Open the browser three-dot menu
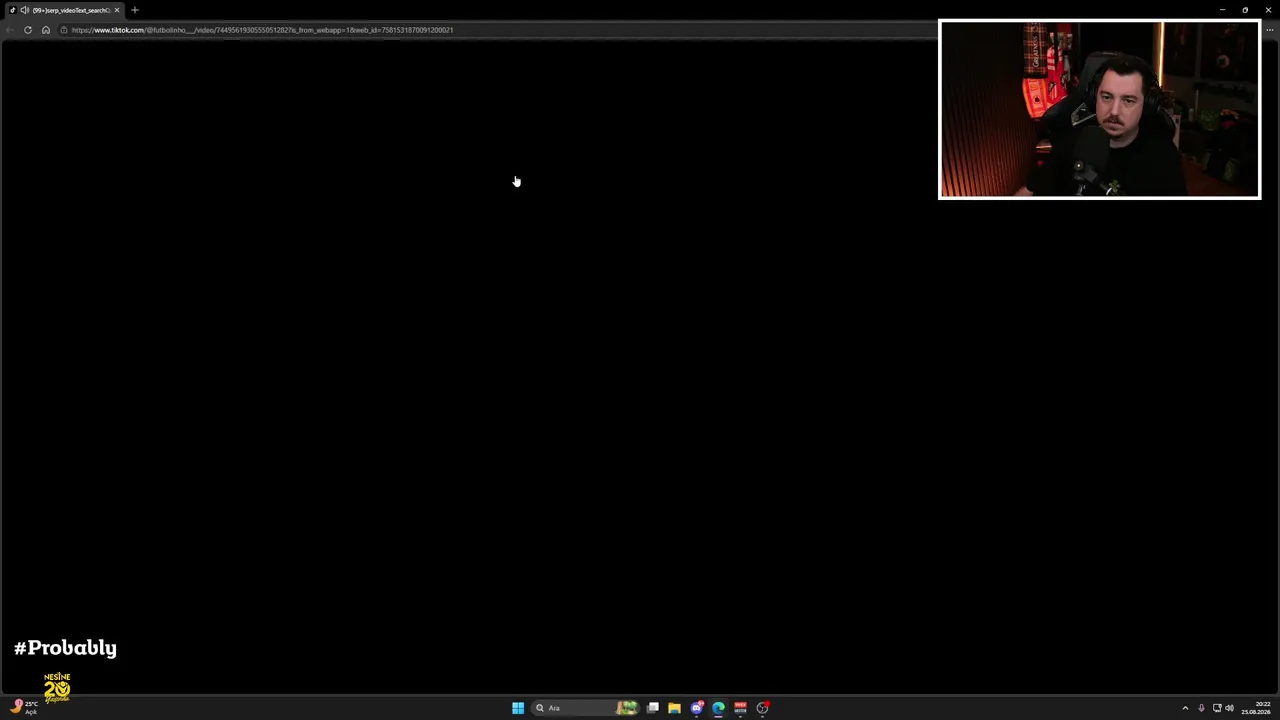The height and width of the screenshot is (720, 1280). [x=1270, y=30]
